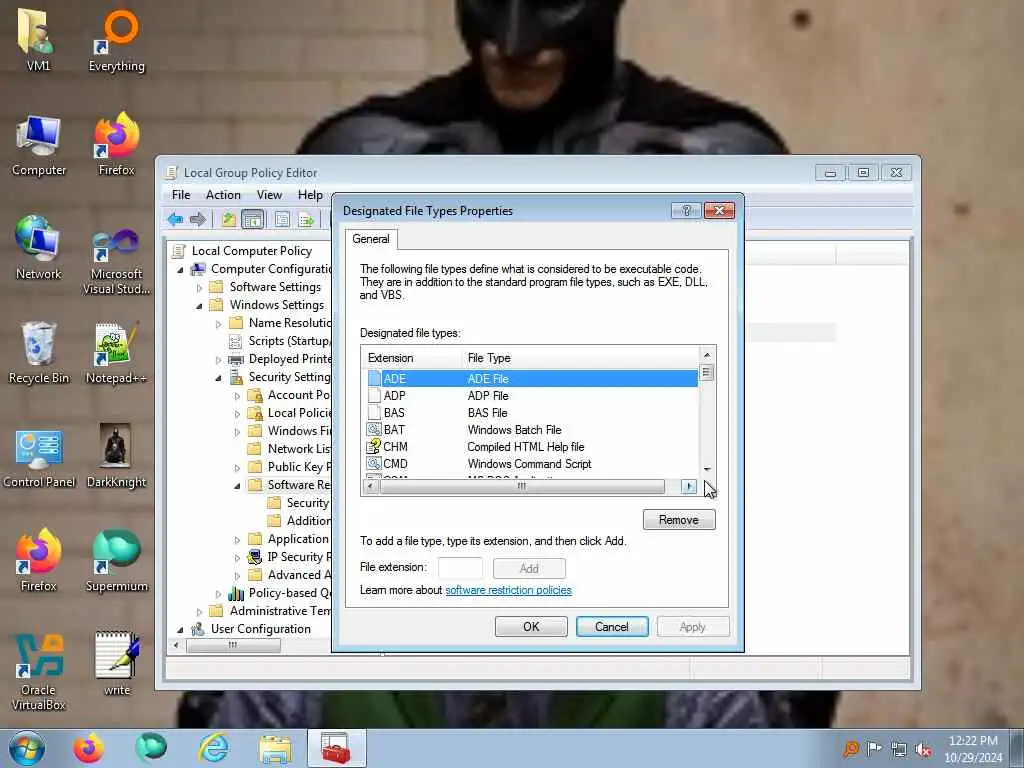This screenshot has width=1024, height=768.
Task: Select the BAT Windows Batch File row
Action: [x=532, y=430]
